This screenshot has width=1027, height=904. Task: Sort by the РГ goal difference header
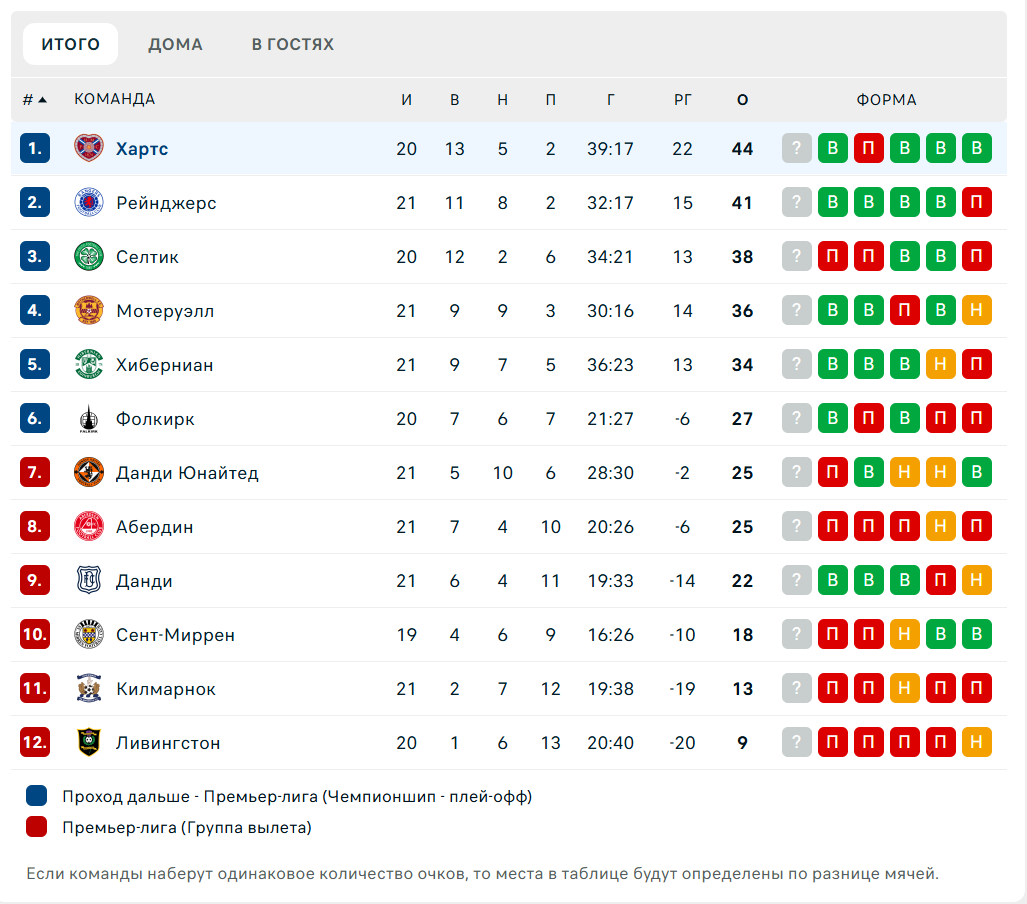(x=682, y=100)
